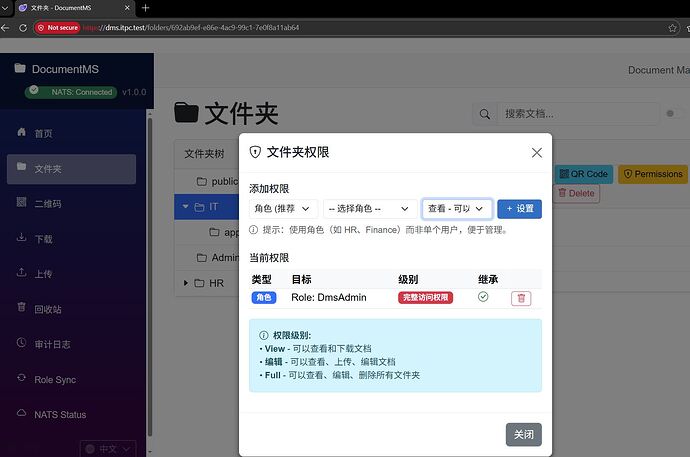The height and width of the screenshot is (457, 690).
Task: Open the 选择角色 dropdown
Action: coord(370,208)
